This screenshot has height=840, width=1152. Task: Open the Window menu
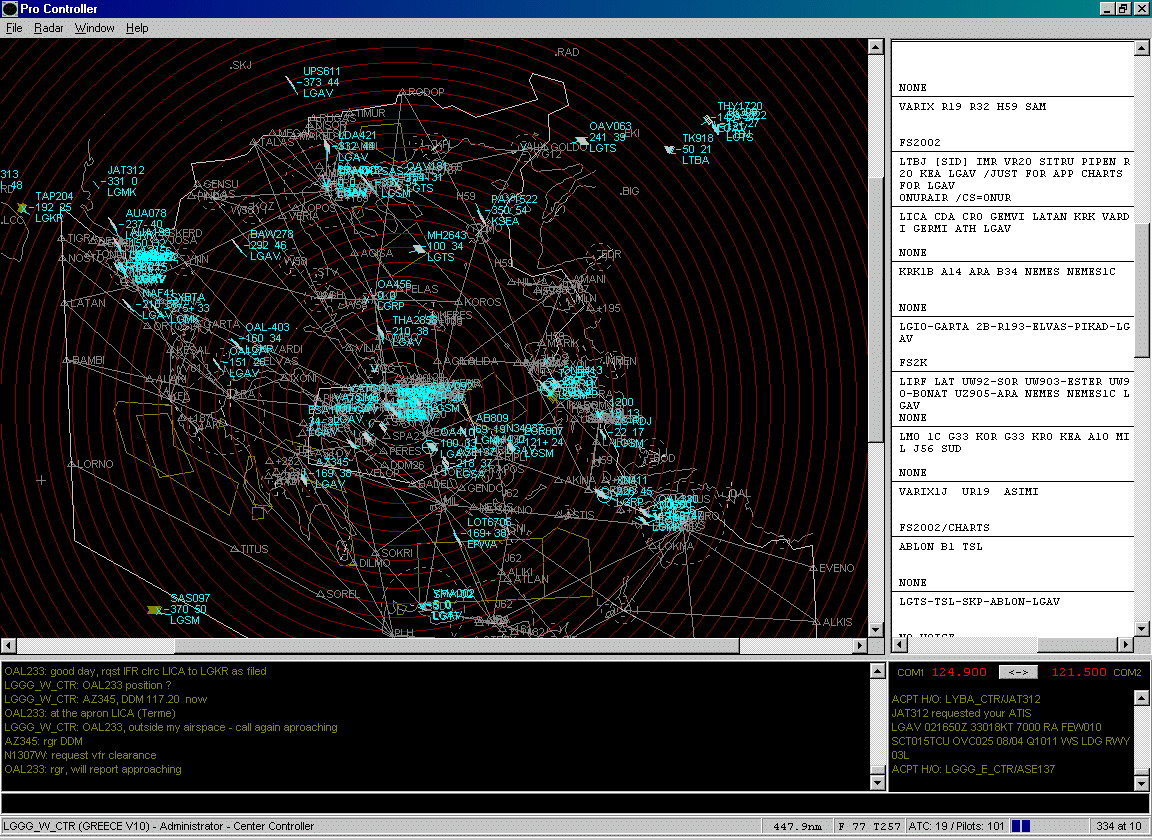[x=94, y=28]
